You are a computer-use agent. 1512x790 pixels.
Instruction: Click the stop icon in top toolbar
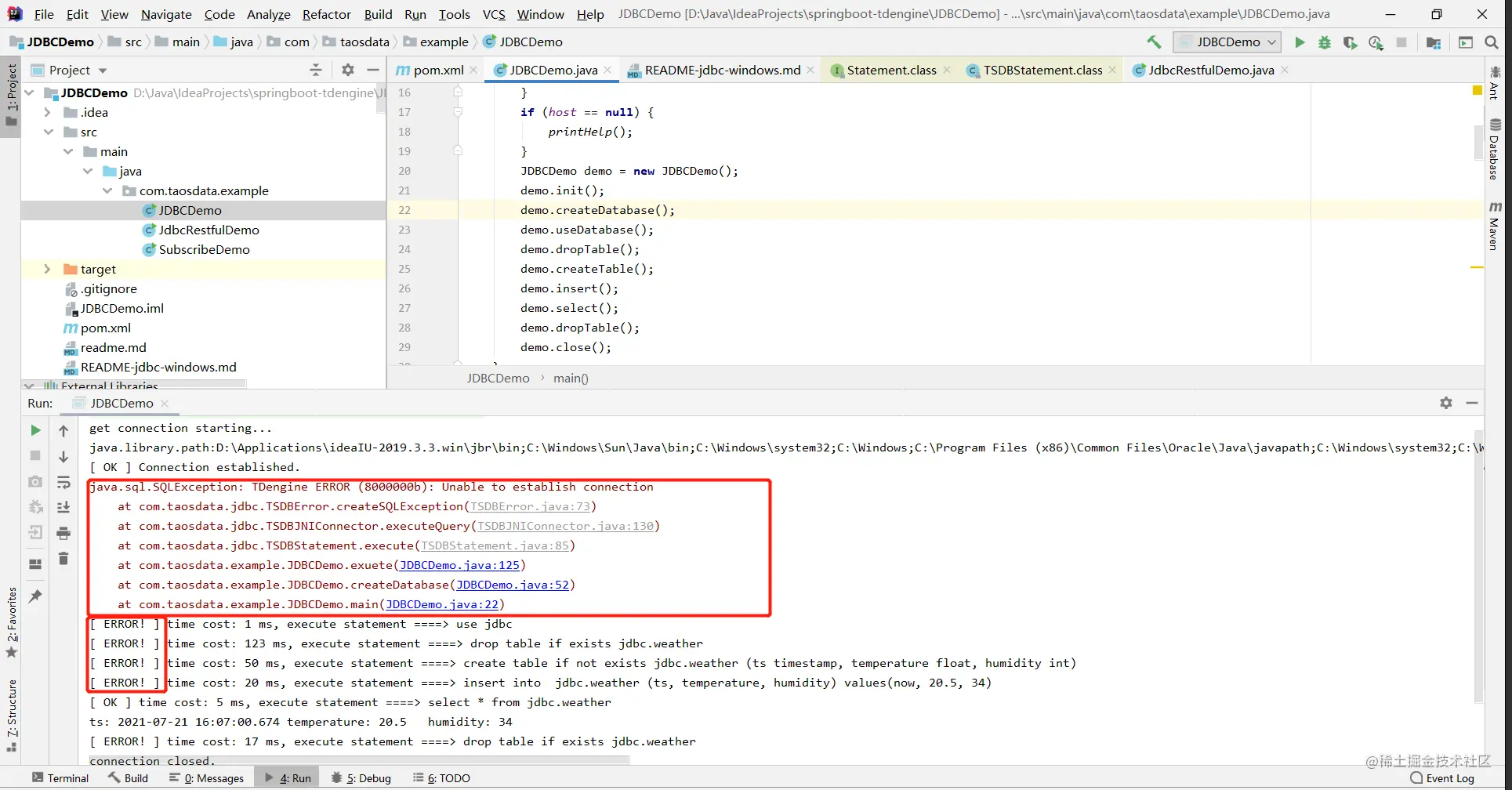pos(1401,42)
